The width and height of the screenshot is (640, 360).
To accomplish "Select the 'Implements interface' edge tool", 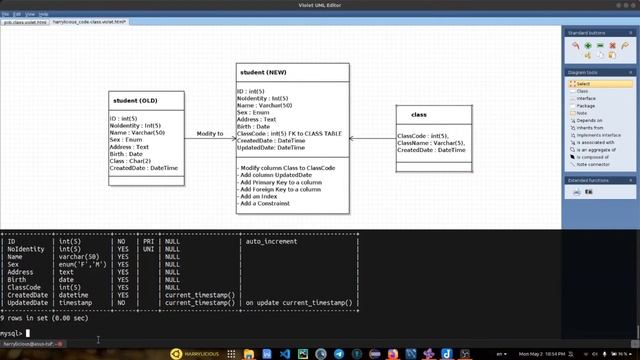I will 600,135.
